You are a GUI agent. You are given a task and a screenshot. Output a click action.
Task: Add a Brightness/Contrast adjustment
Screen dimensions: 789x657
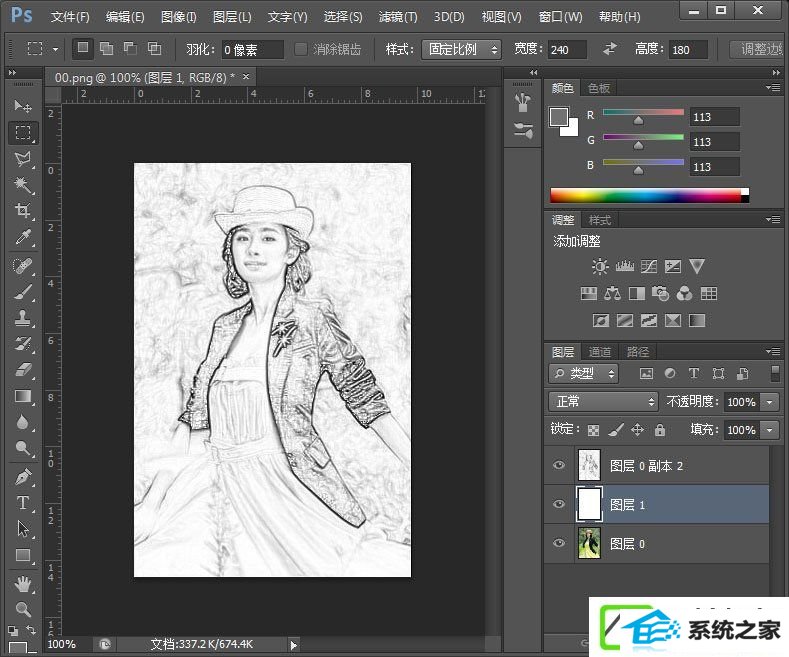[600, 266]
